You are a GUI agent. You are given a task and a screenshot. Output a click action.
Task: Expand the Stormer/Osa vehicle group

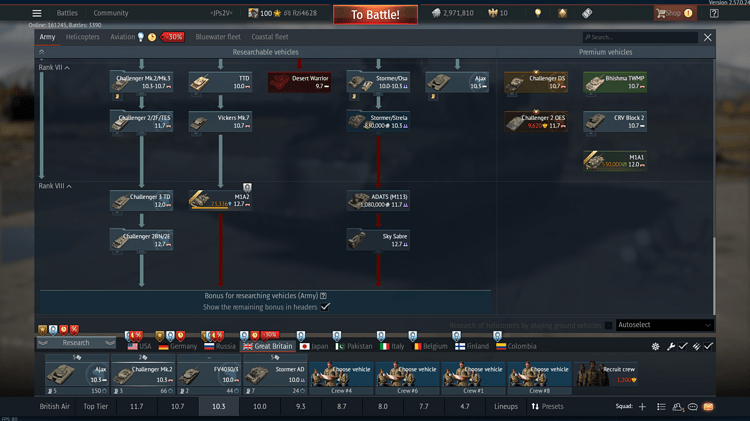[378, 82]
